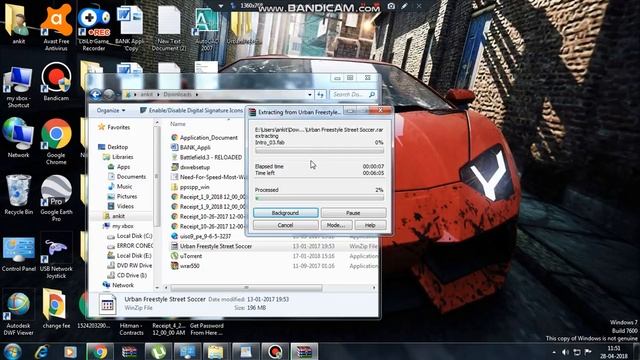Click the Bandicam pencil draw icon
The image size is (640, 360).
click(x=404, y=6)
